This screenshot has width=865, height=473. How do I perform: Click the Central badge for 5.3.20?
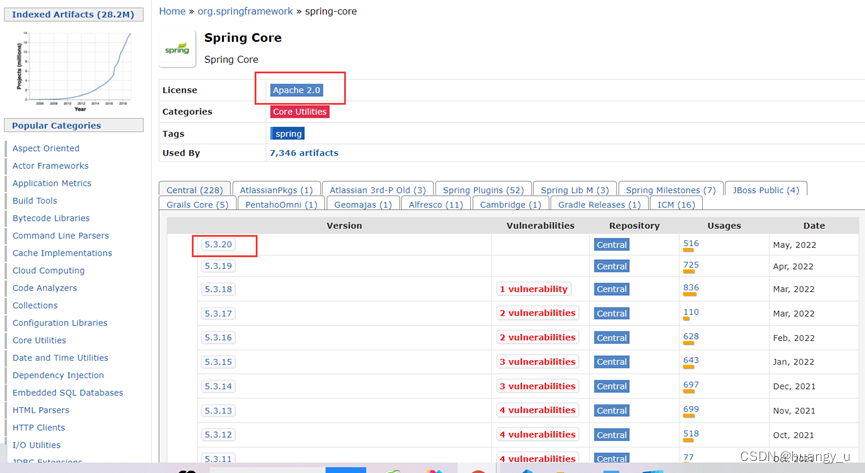[612, 245]
